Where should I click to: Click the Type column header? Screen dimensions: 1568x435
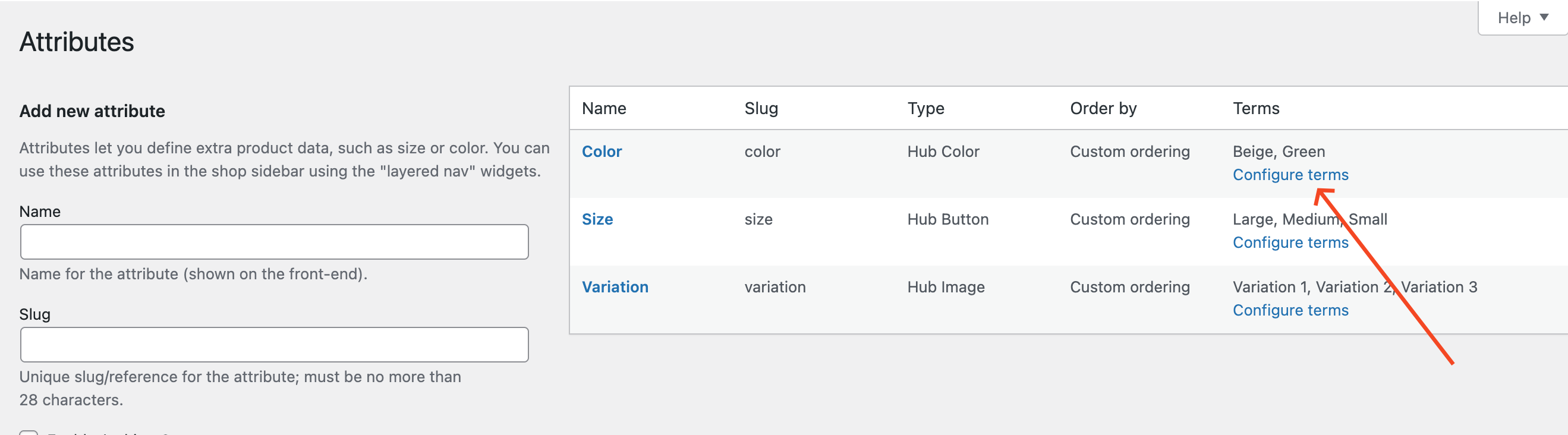pyautogui.click(x=925, y=108)
